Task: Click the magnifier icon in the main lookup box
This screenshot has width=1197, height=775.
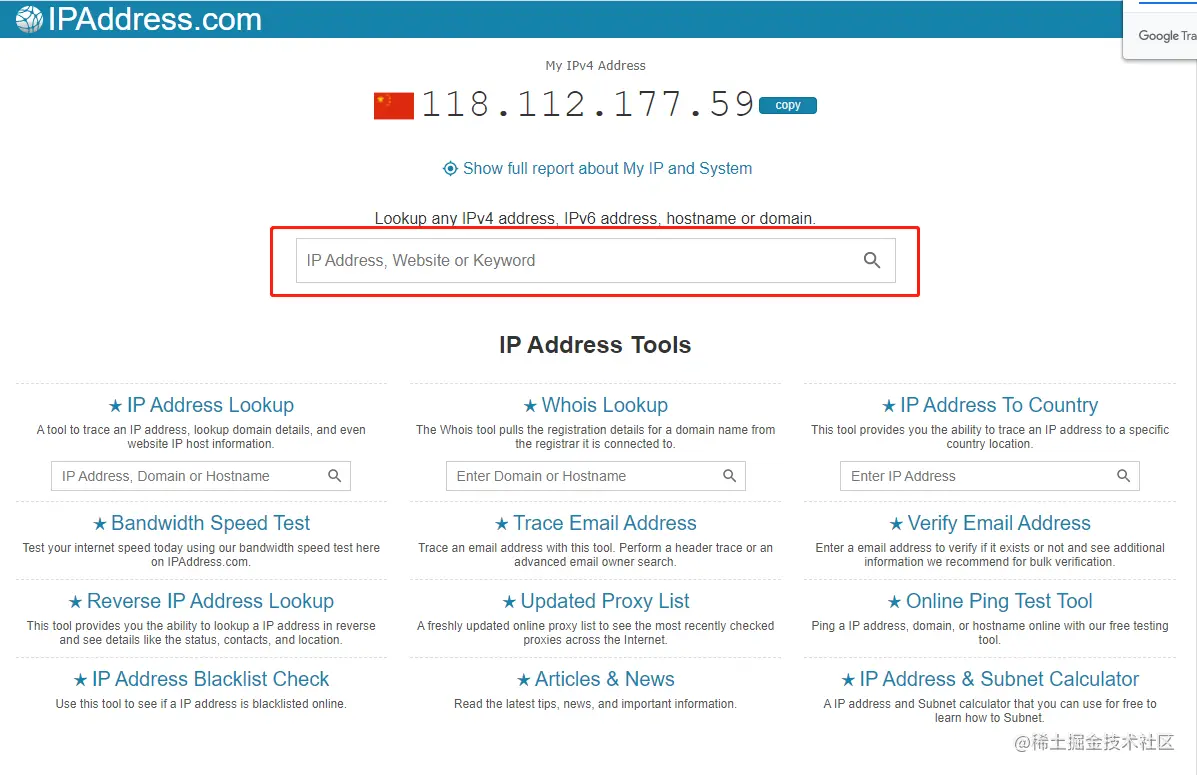Action: click(872, 260)
